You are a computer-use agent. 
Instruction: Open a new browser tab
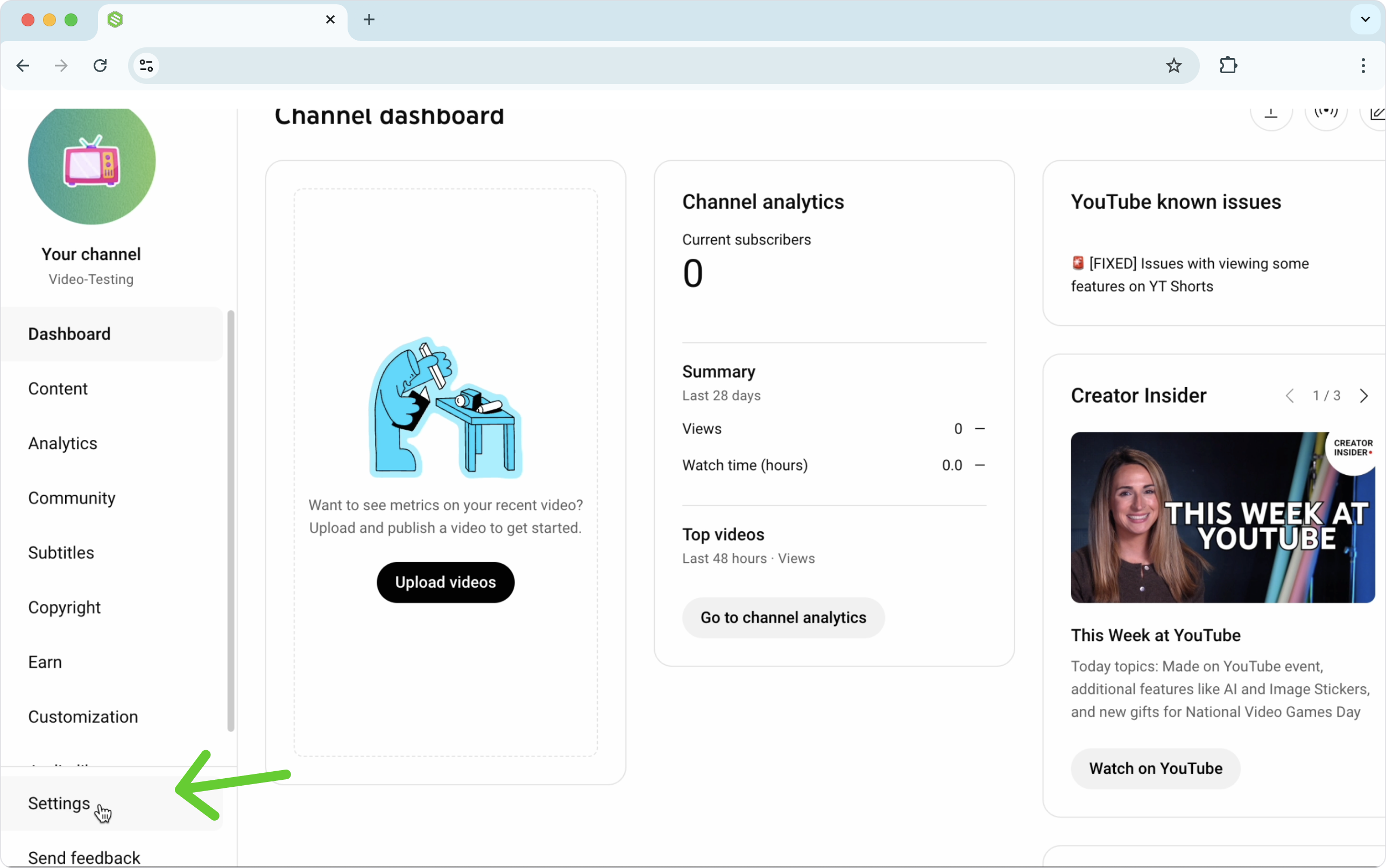coord(369,19)
